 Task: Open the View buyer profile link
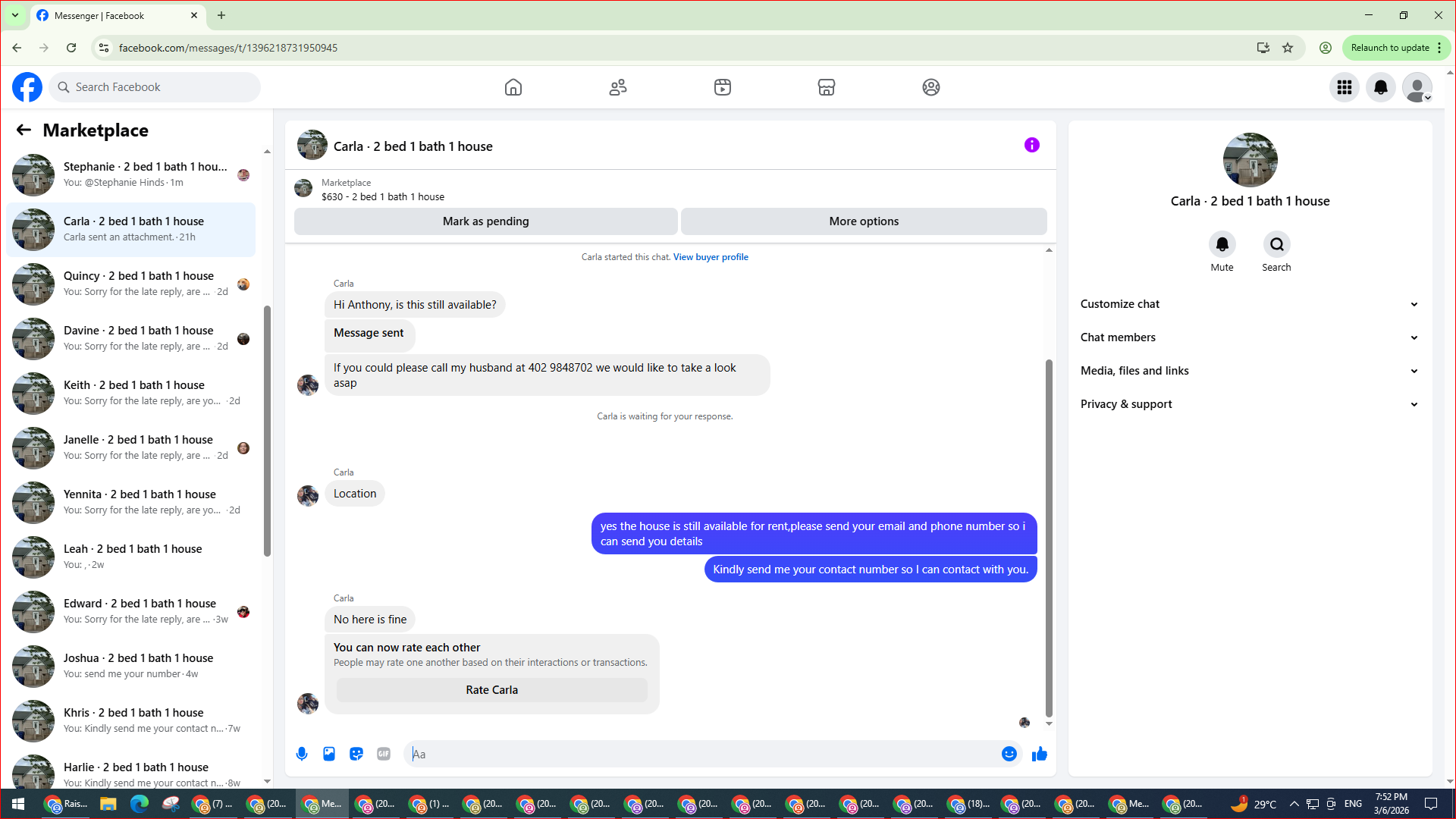(x=711, y=257)
